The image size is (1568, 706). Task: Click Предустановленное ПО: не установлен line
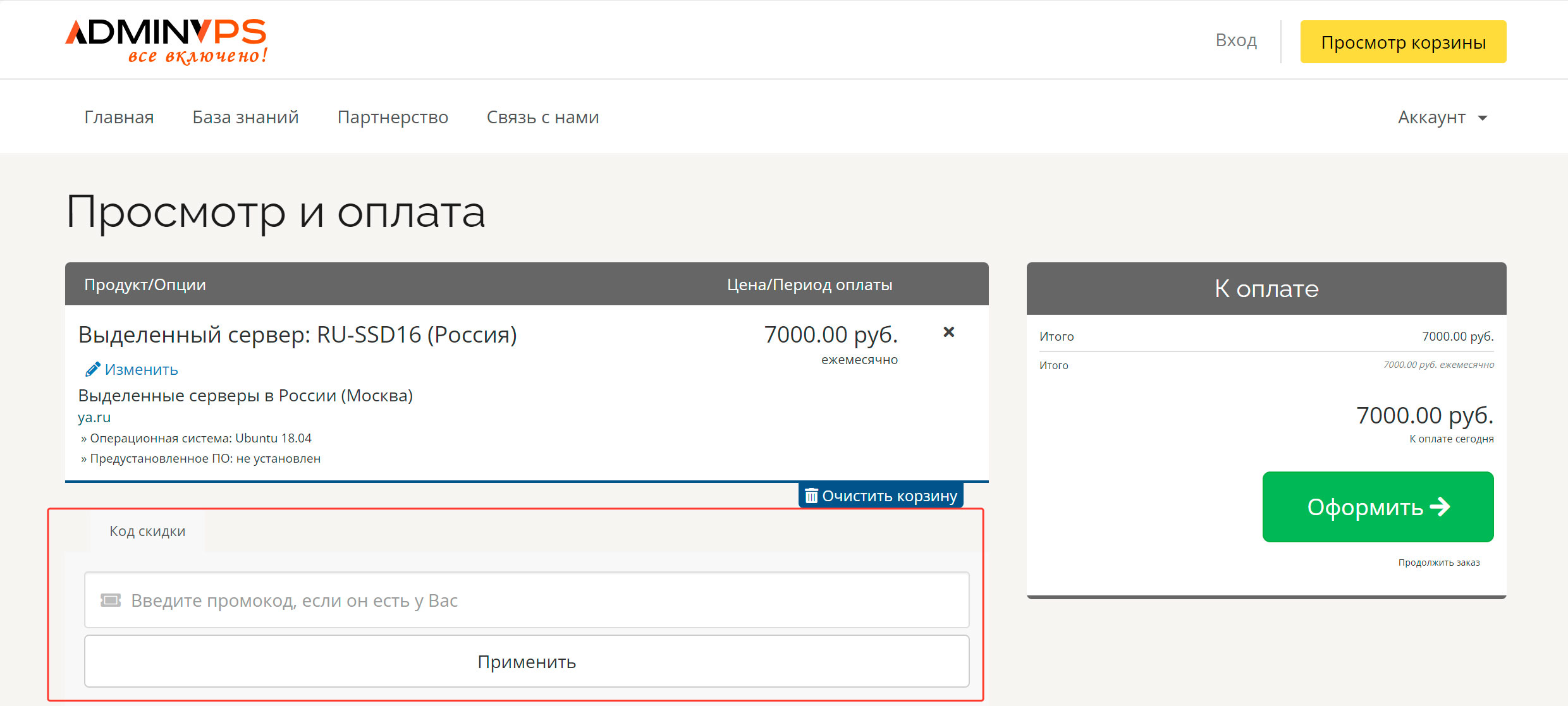tap(200, 458)
